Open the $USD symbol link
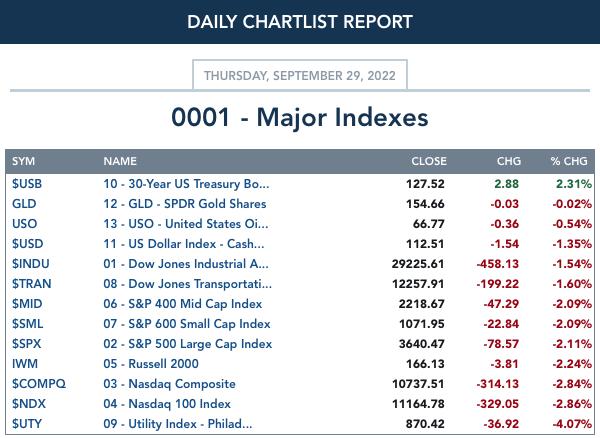Screen dimensions: 600x438 [28, 244]
